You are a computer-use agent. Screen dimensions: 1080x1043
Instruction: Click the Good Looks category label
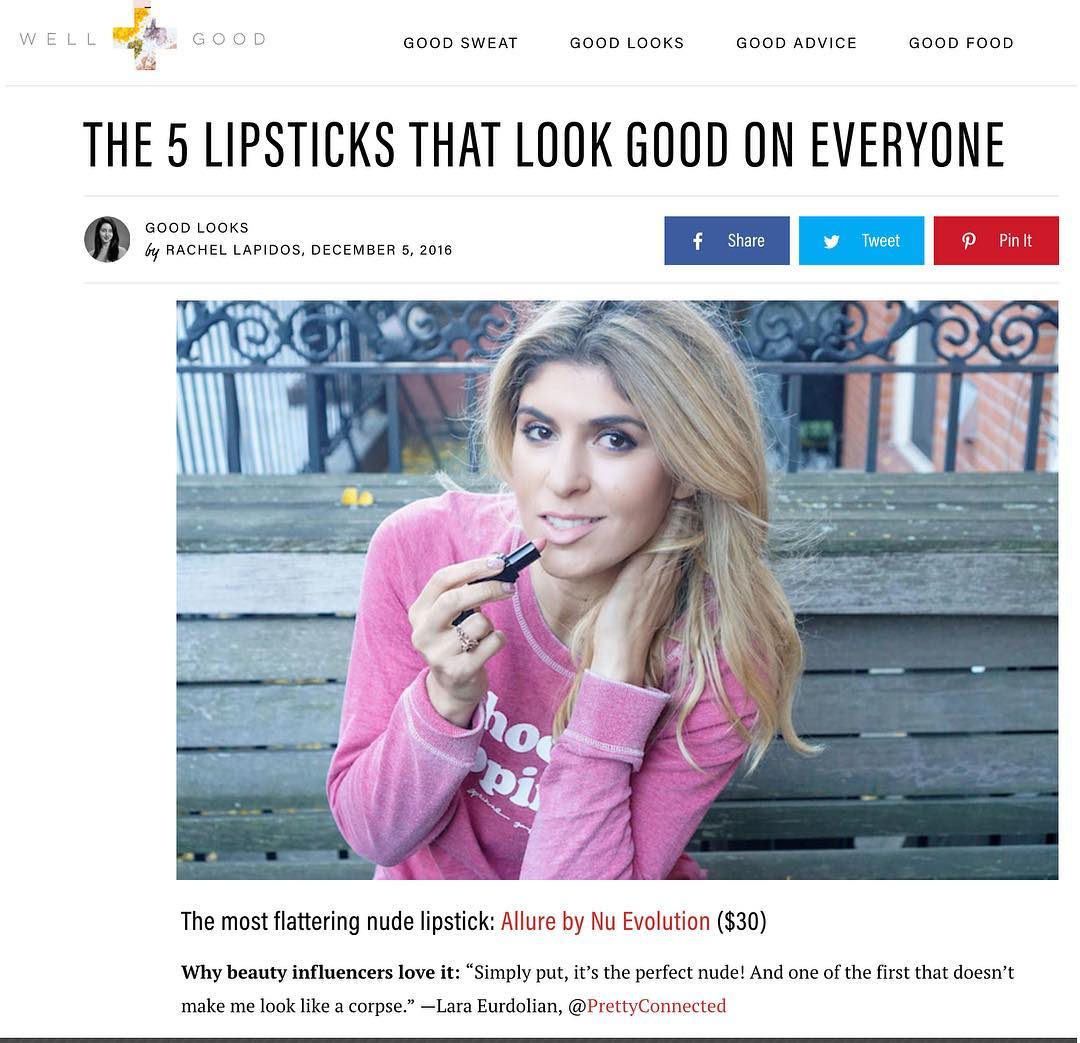pos(196,228)
